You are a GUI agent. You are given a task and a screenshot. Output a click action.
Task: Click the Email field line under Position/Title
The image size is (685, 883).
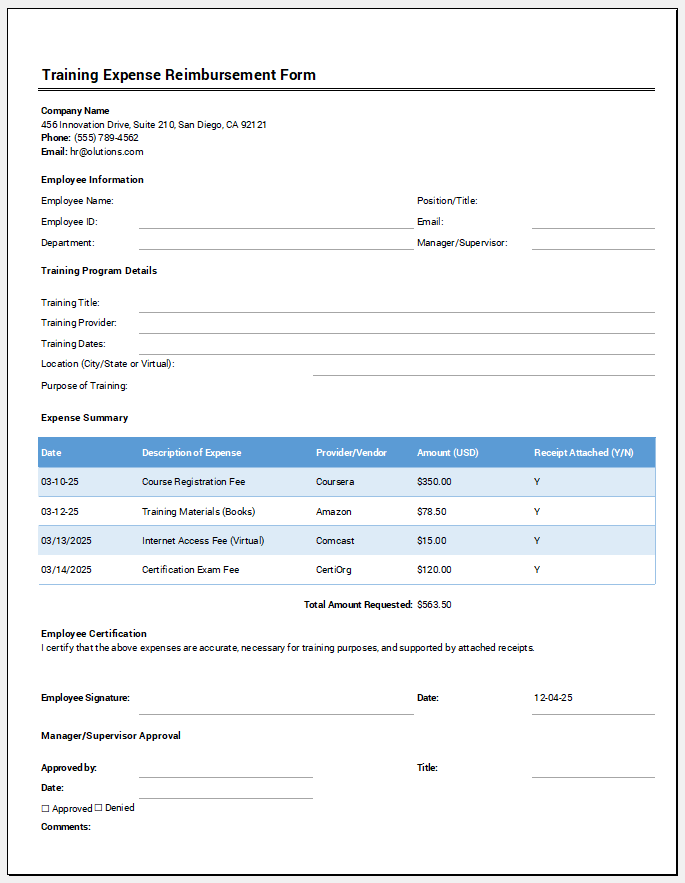pos(593,222)
